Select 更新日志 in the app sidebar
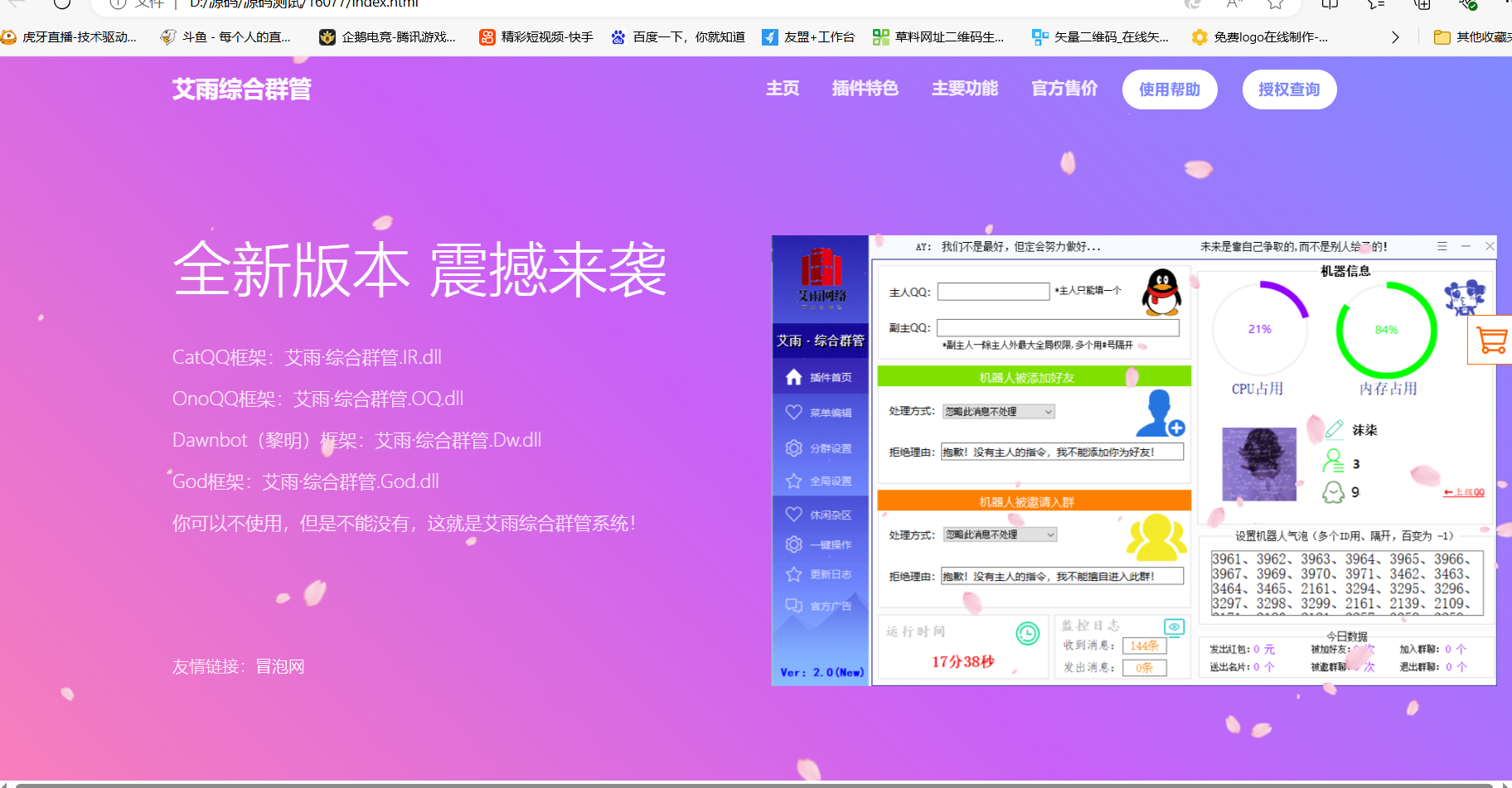Viewport: 1512px width, 788px height. tap(820, 574)
